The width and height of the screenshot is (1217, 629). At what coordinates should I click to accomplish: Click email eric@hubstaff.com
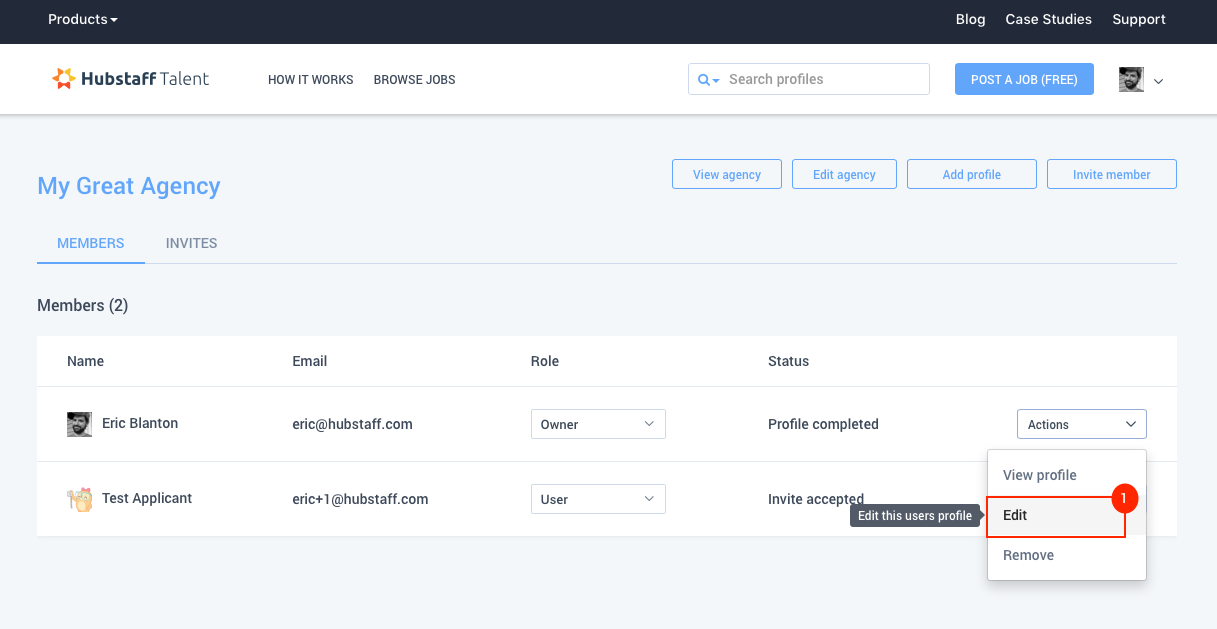[352, 424]
